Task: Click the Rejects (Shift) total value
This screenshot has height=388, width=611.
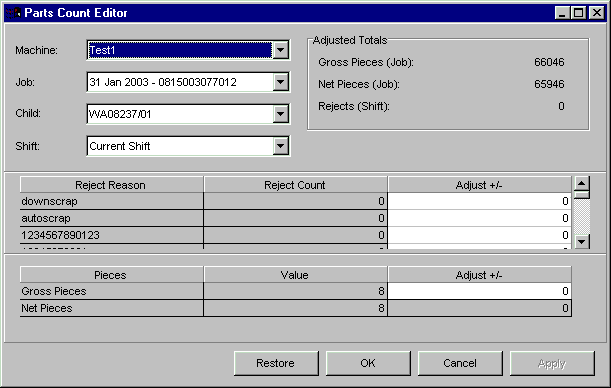Action: [561, 106]
